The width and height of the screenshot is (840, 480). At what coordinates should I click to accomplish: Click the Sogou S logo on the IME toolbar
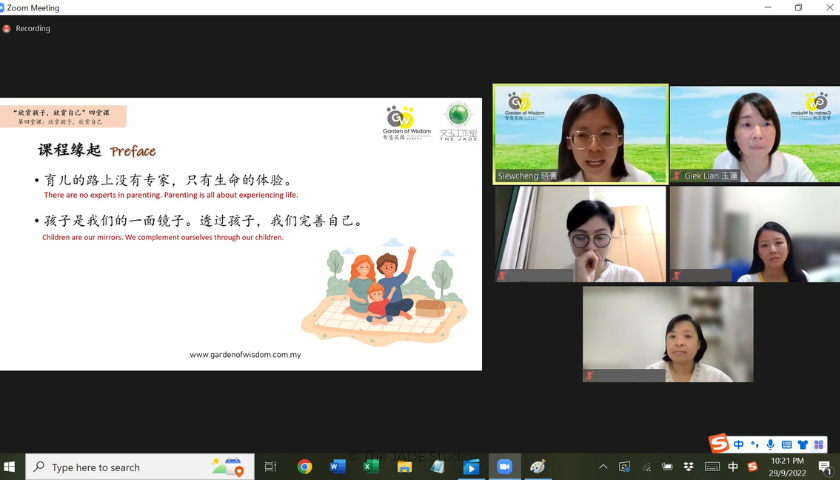[x=719, y=444]
